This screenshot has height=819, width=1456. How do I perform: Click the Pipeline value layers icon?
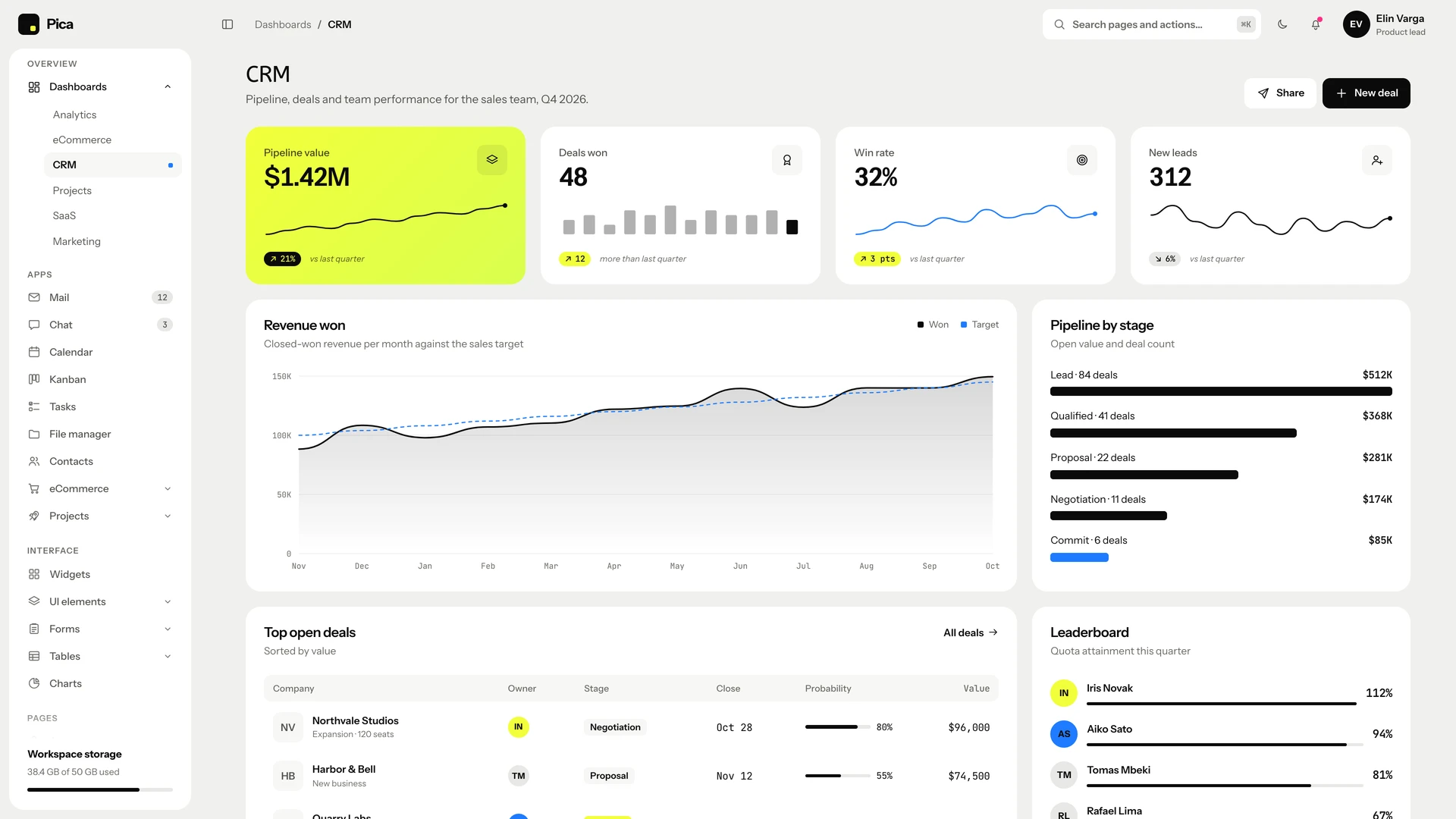click(492, 160)
